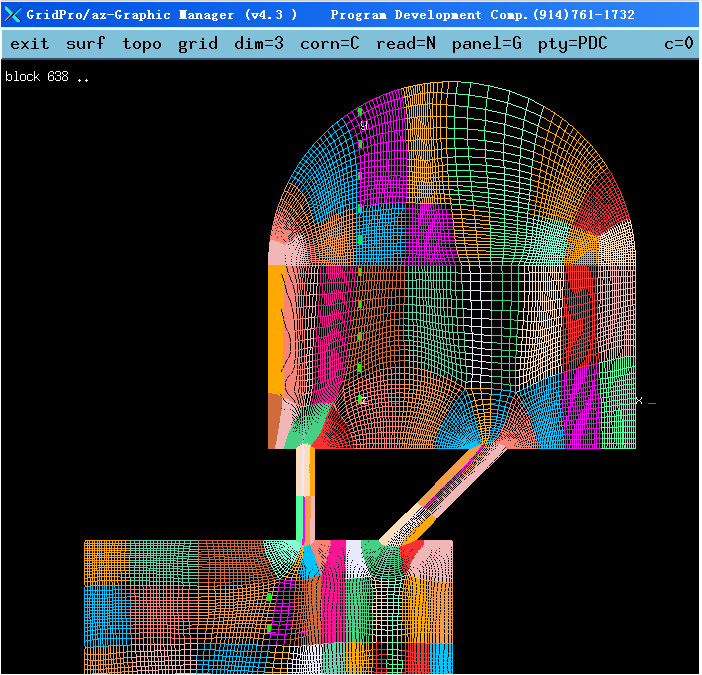The image size is (702, 675).
Task: Toggle the corn=C corner setting
Action: (330, 44)
